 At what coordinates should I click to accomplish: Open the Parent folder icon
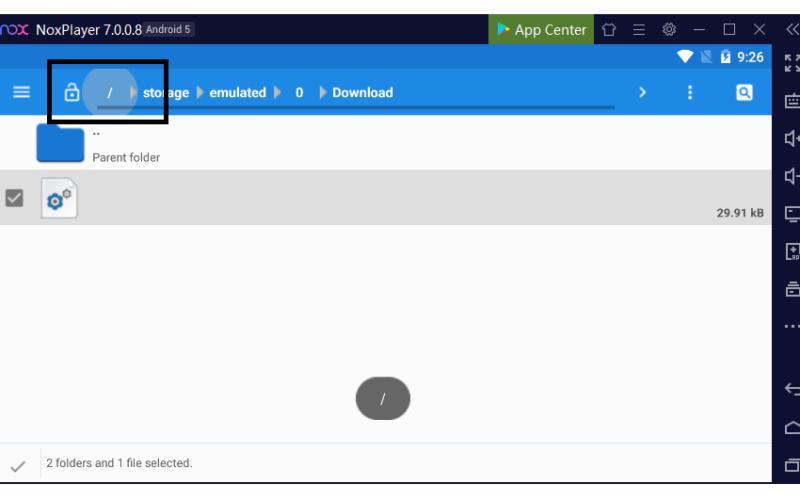point(60,143)
